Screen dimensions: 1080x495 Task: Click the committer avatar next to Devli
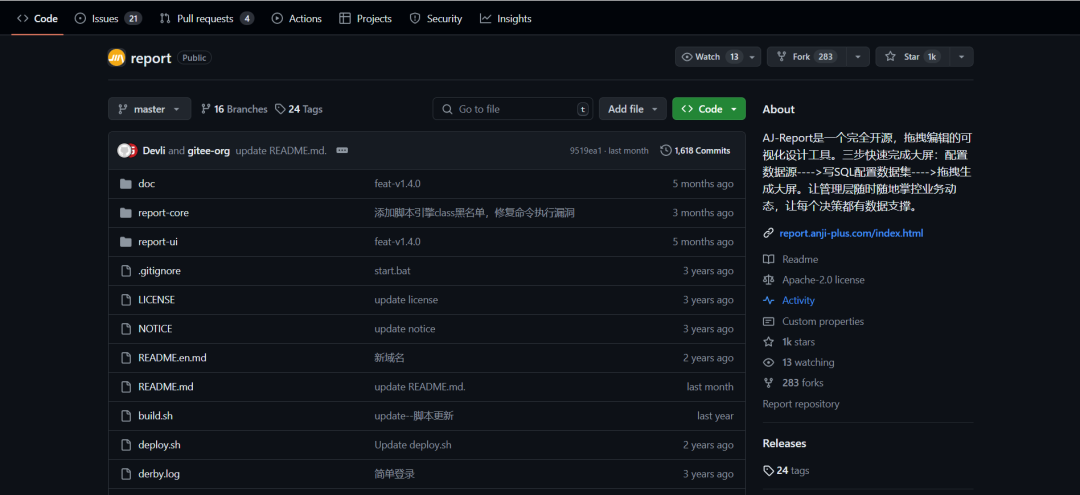point(126,151)
